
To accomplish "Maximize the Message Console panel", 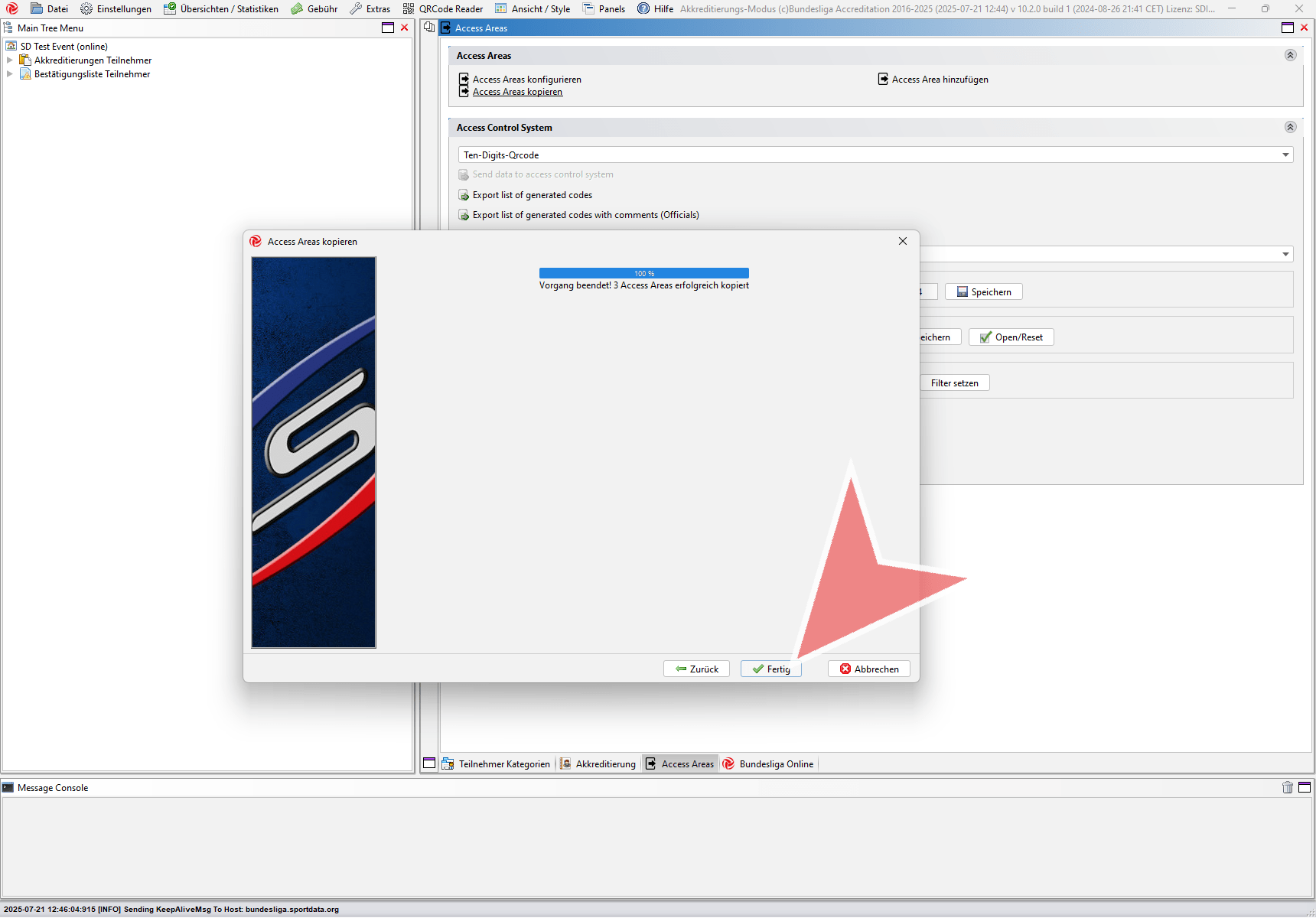I will click(x=1305, y=787).
